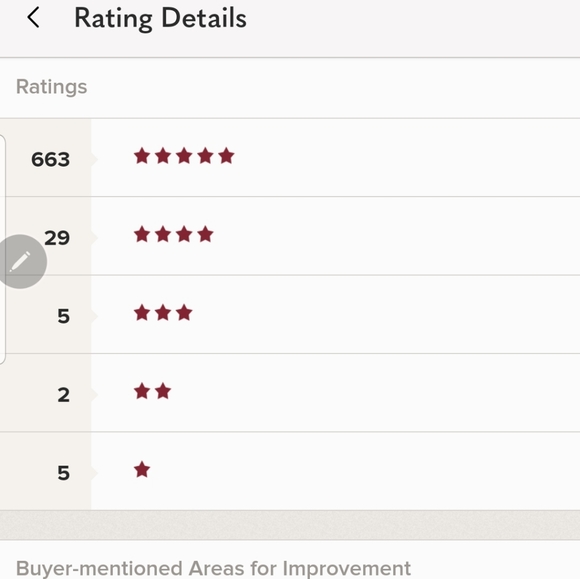Click the Rating Details page title
The image size is (580, 579).
[x=161, y=18]
